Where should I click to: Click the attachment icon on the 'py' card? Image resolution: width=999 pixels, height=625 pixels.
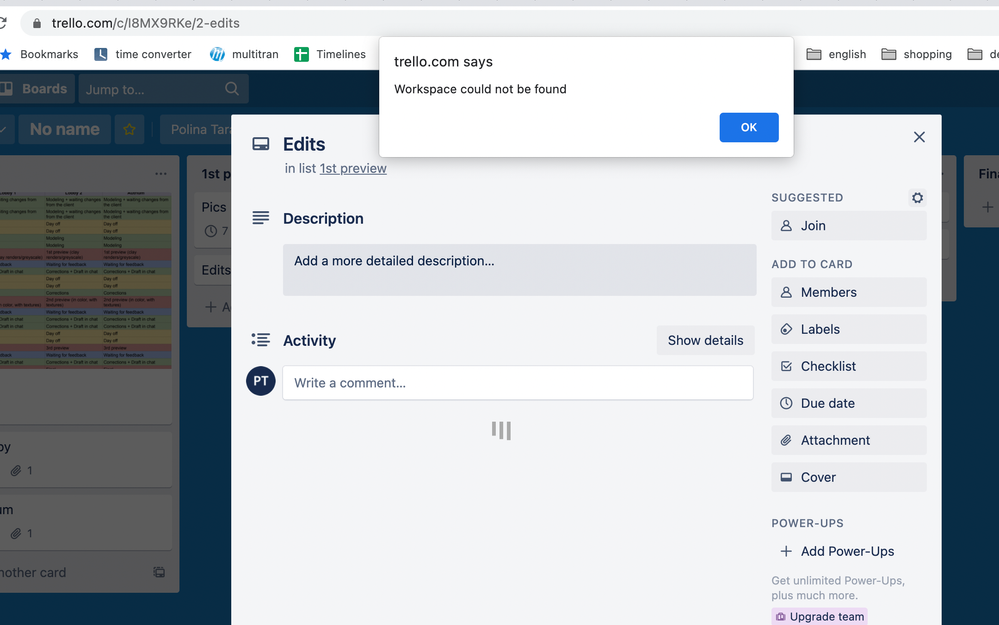tap(16, 471)
